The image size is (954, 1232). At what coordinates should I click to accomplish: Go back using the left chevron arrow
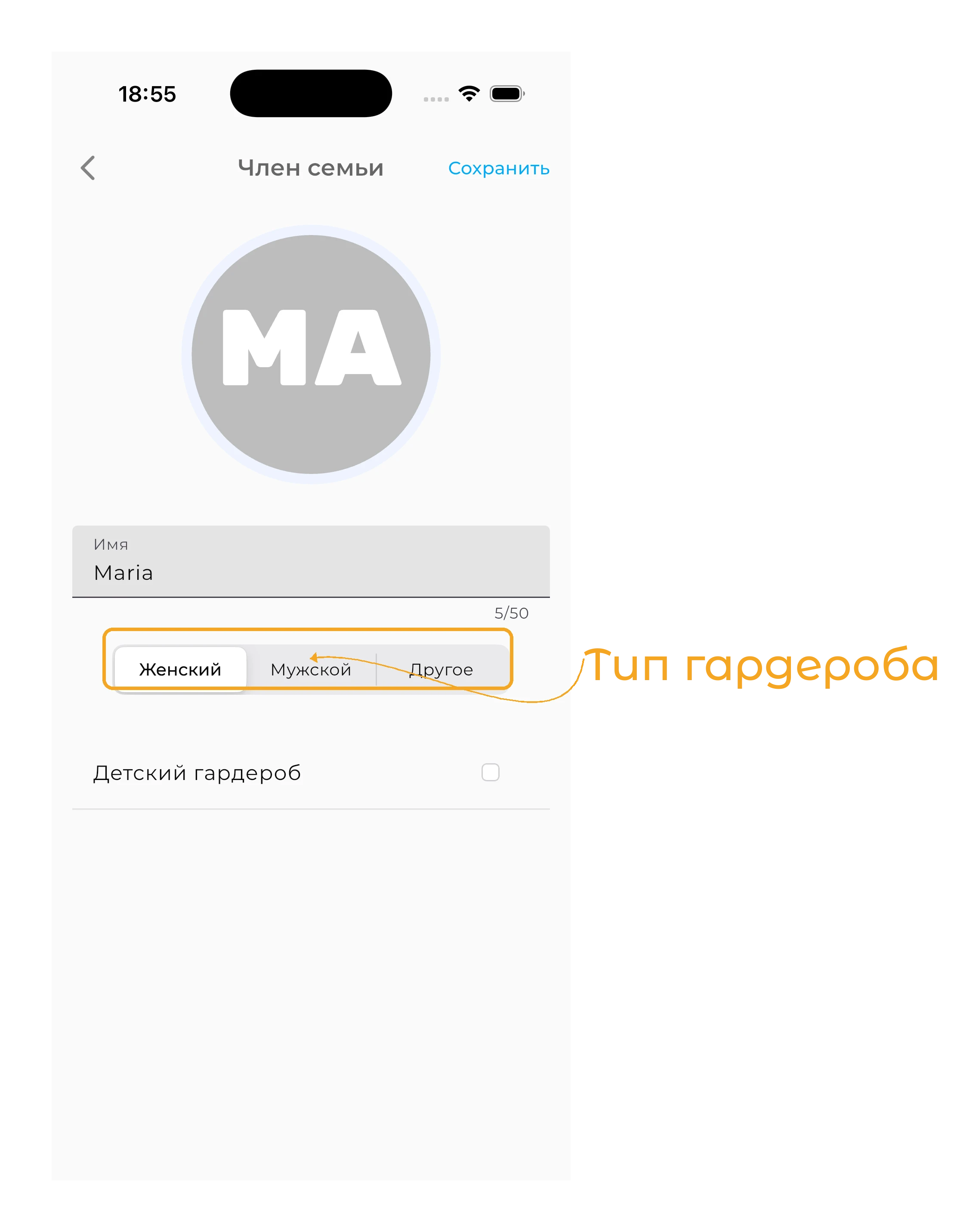[88, 168]
